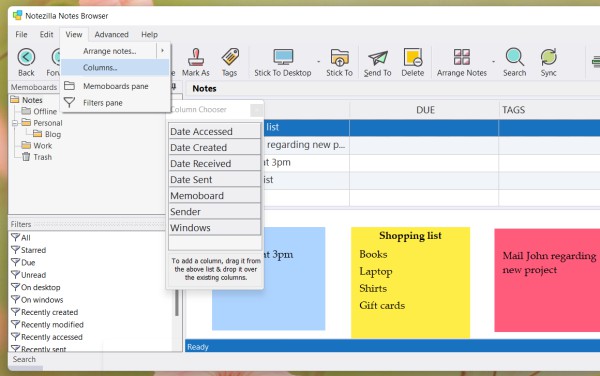This screenshot has width=600, height=376.
Task: Choose Arrange notes... menu entry
Action: click(x=110, y=51)
